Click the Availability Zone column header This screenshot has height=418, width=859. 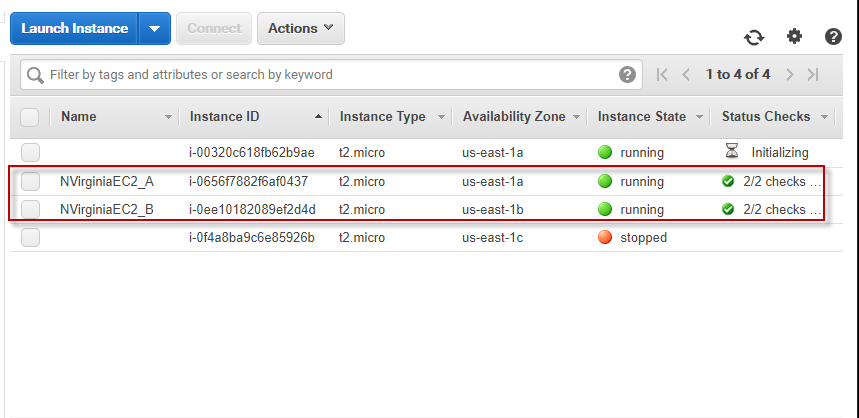click(513, 116)
